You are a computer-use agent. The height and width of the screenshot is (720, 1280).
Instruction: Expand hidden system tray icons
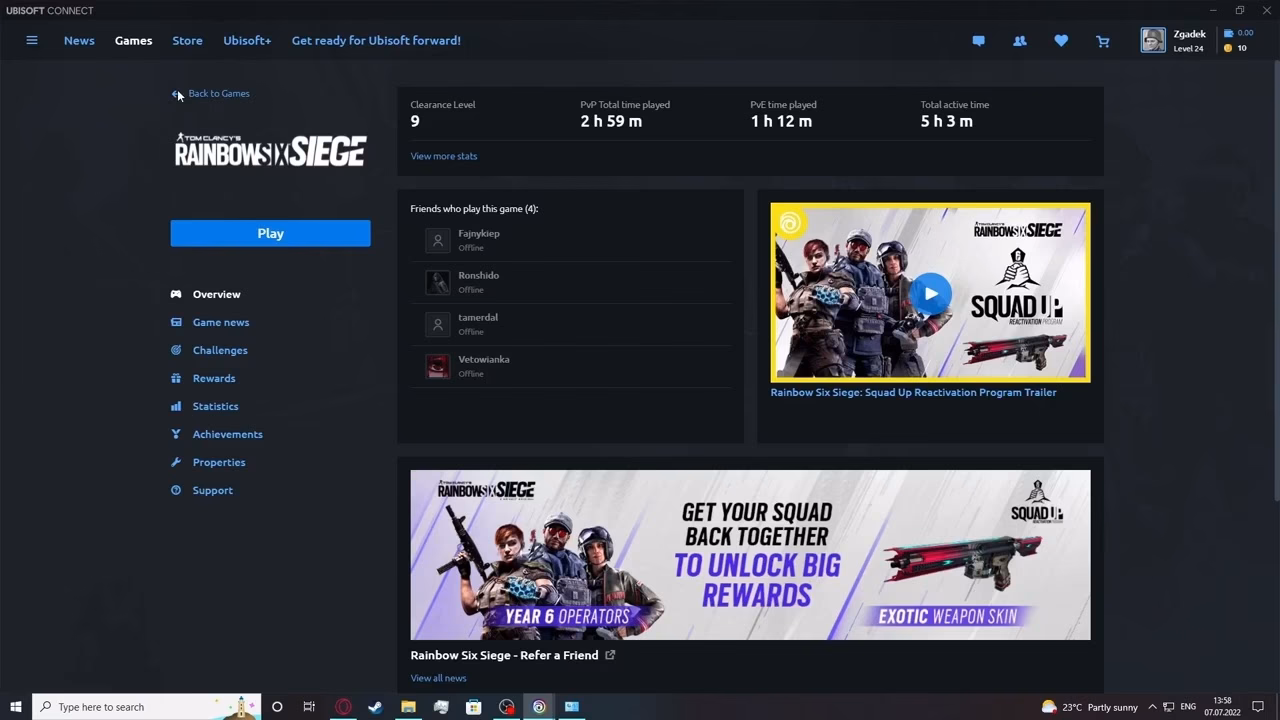(x=1152, y=707)
